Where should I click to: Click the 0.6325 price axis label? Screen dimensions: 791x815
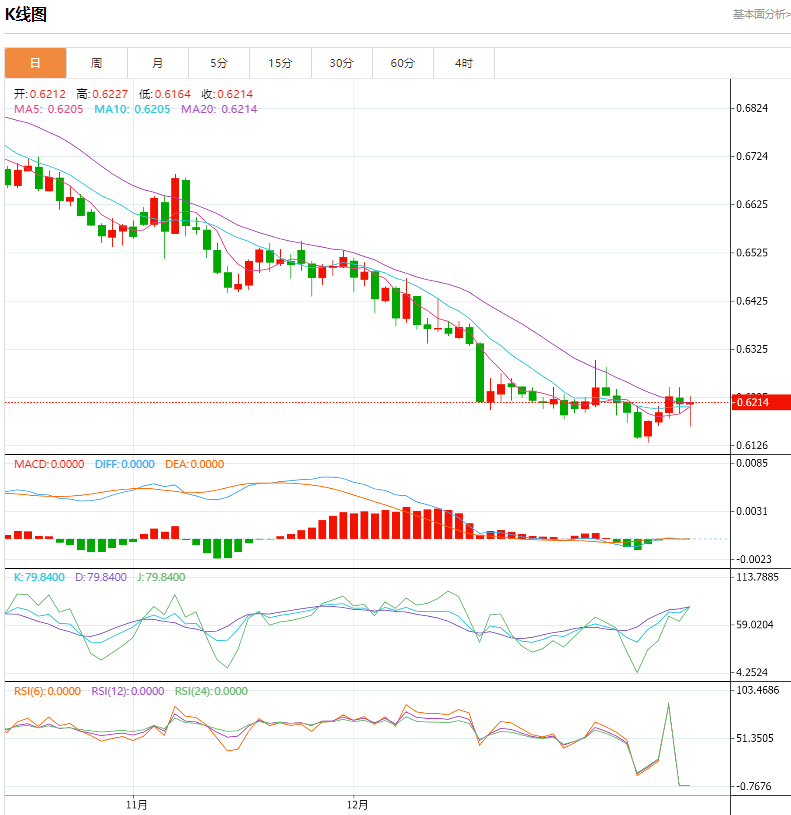pyautogui.click(x=752, y=349)
